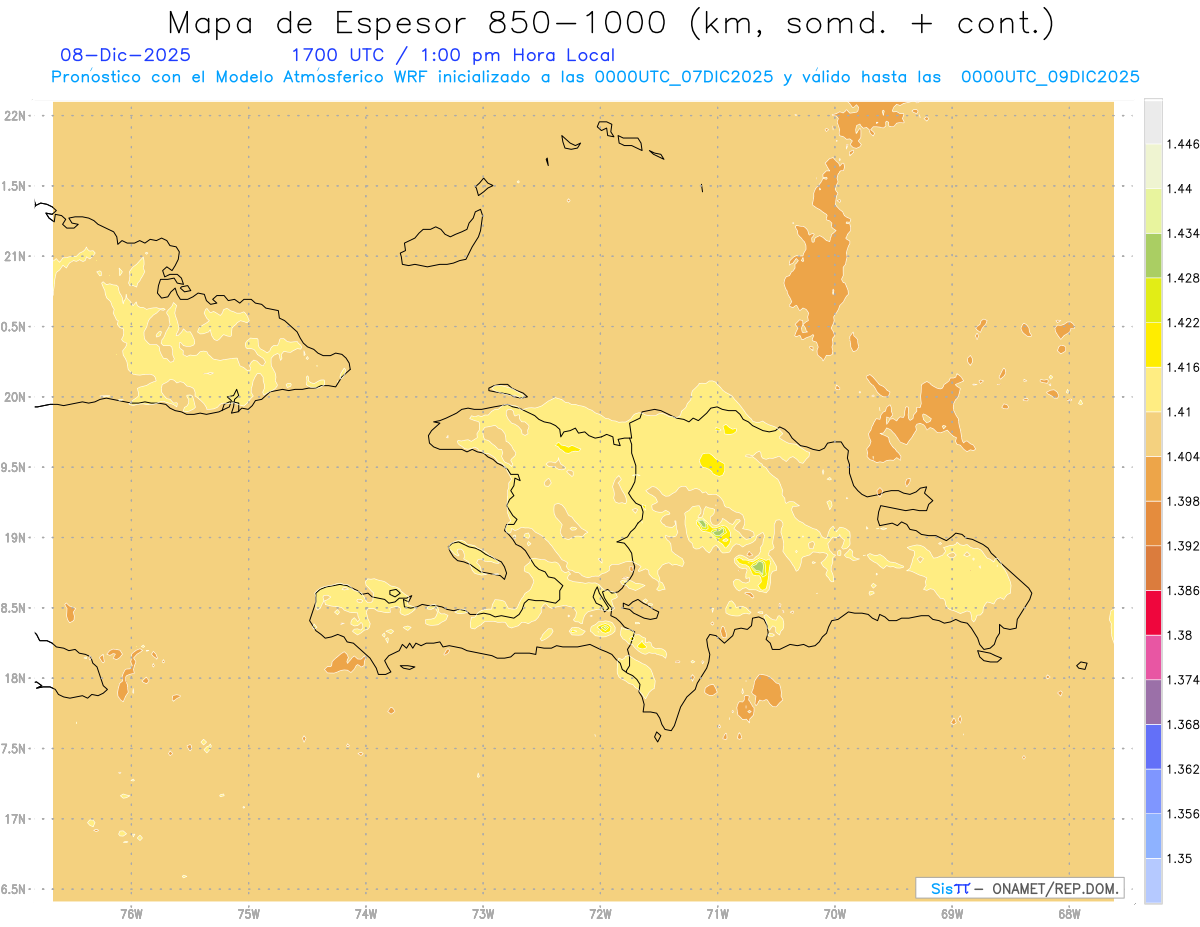1200x927 pixels.
Task: Click the '1700 UTC / 1:00 pm Hora Local' text
Action: 453,55
